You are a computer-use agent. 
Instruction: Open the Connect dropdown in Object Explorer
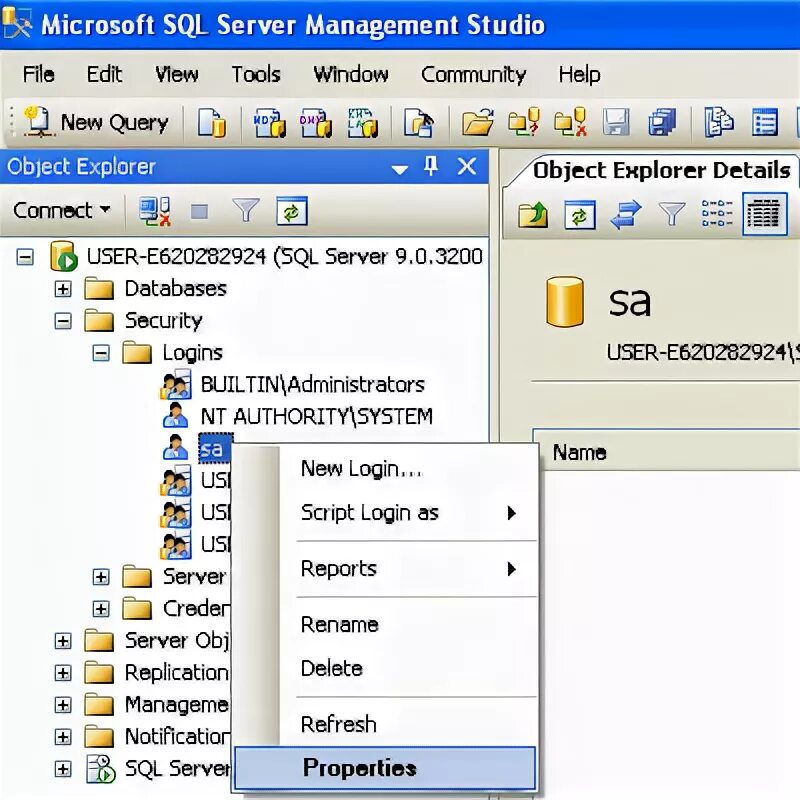click(x=62, y=210)
